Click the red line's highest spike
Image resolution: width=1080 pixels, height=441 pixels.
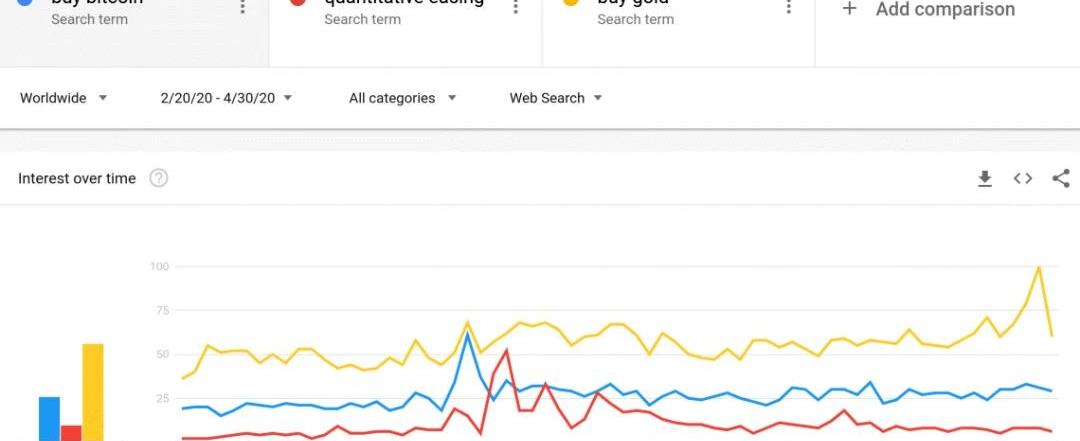507,350
